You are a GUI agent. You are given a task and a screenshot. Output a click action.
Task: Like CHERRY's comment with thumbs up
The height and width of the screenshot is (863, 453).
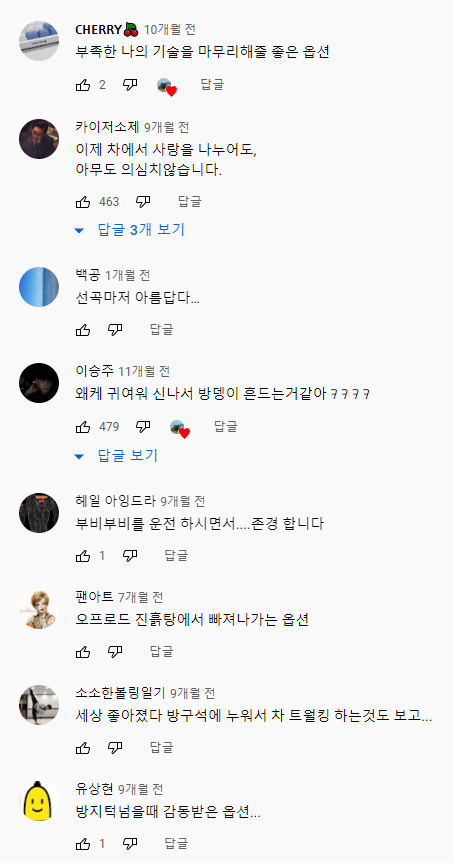[x=83, y=85]
